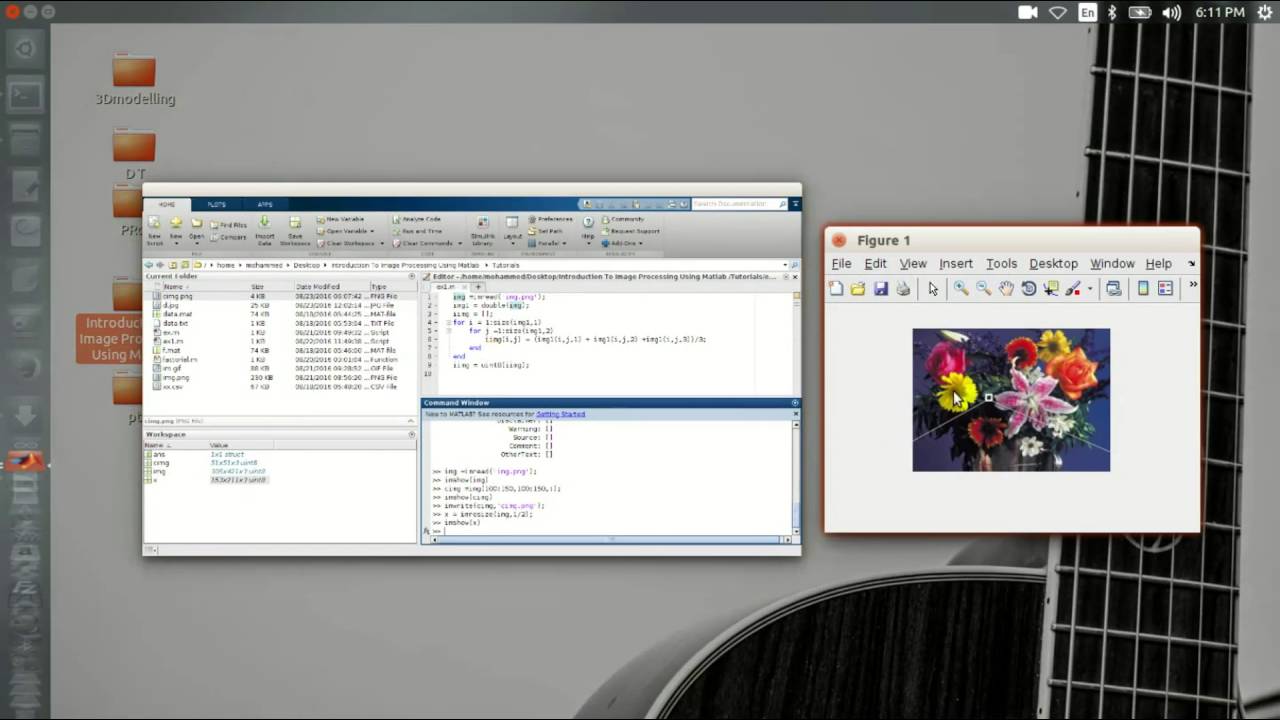Click Set Path in MATLAB toolstrip
Viewport: 1280px width, 720px height.
[x=548, y=231]
